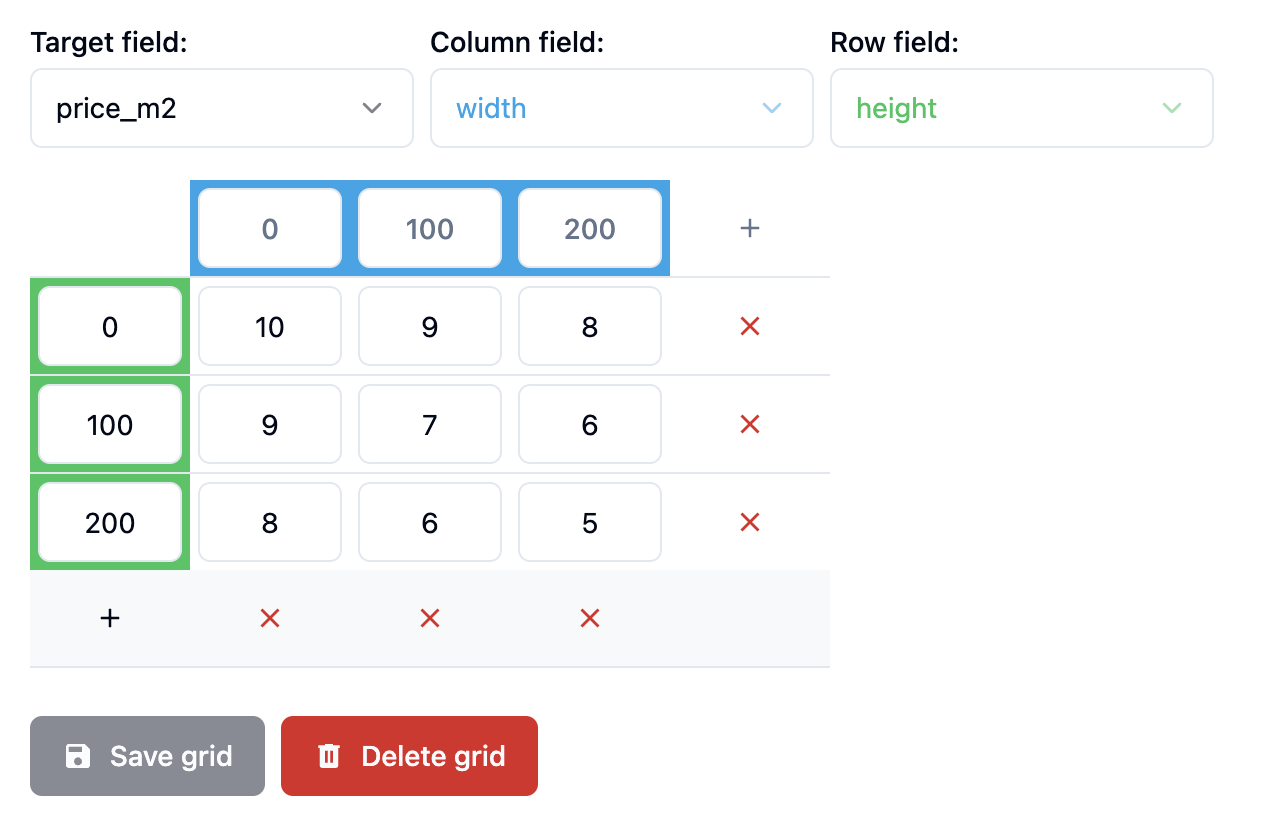Select the row header input labeled 0
This screenshot has width=1272, height=828.
[109, 326]
